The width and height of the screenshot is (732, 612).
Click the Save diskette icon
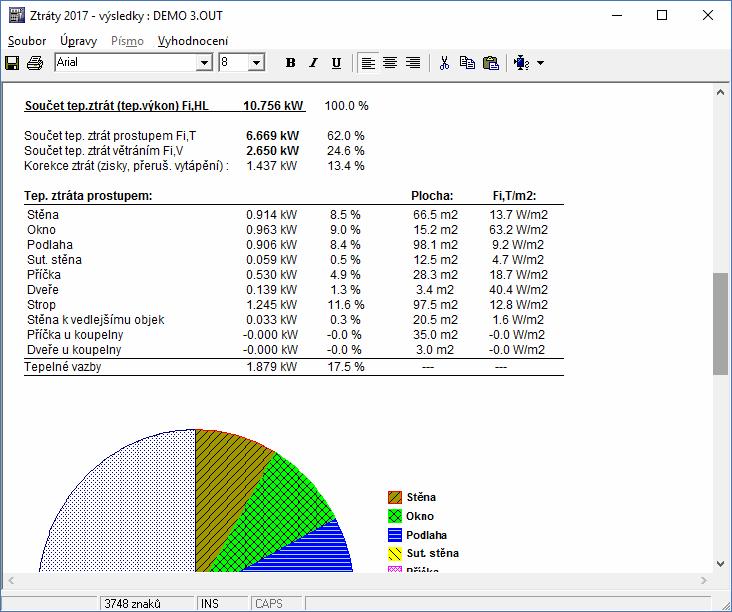click(x=12, y=63)
